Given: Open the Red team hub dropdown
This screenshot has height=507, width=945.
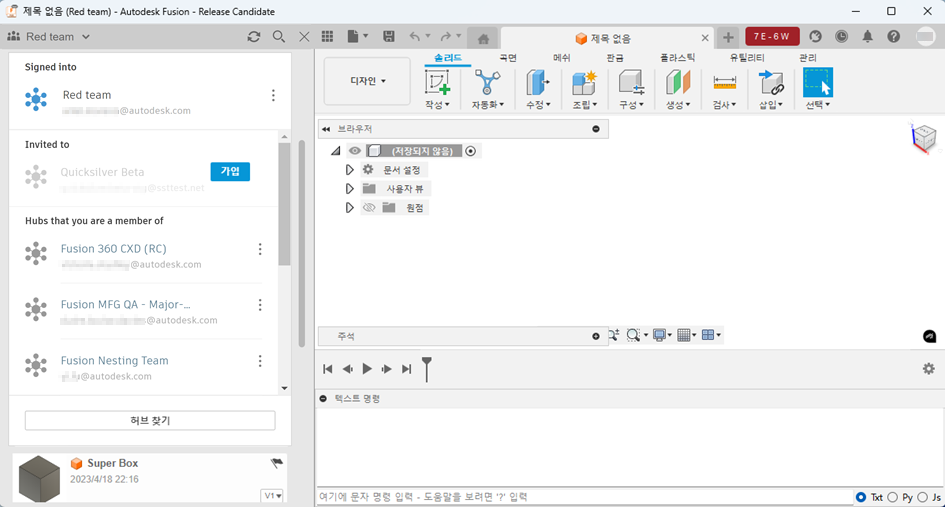Looking at the screenshot, I should [x=49, y=37].
